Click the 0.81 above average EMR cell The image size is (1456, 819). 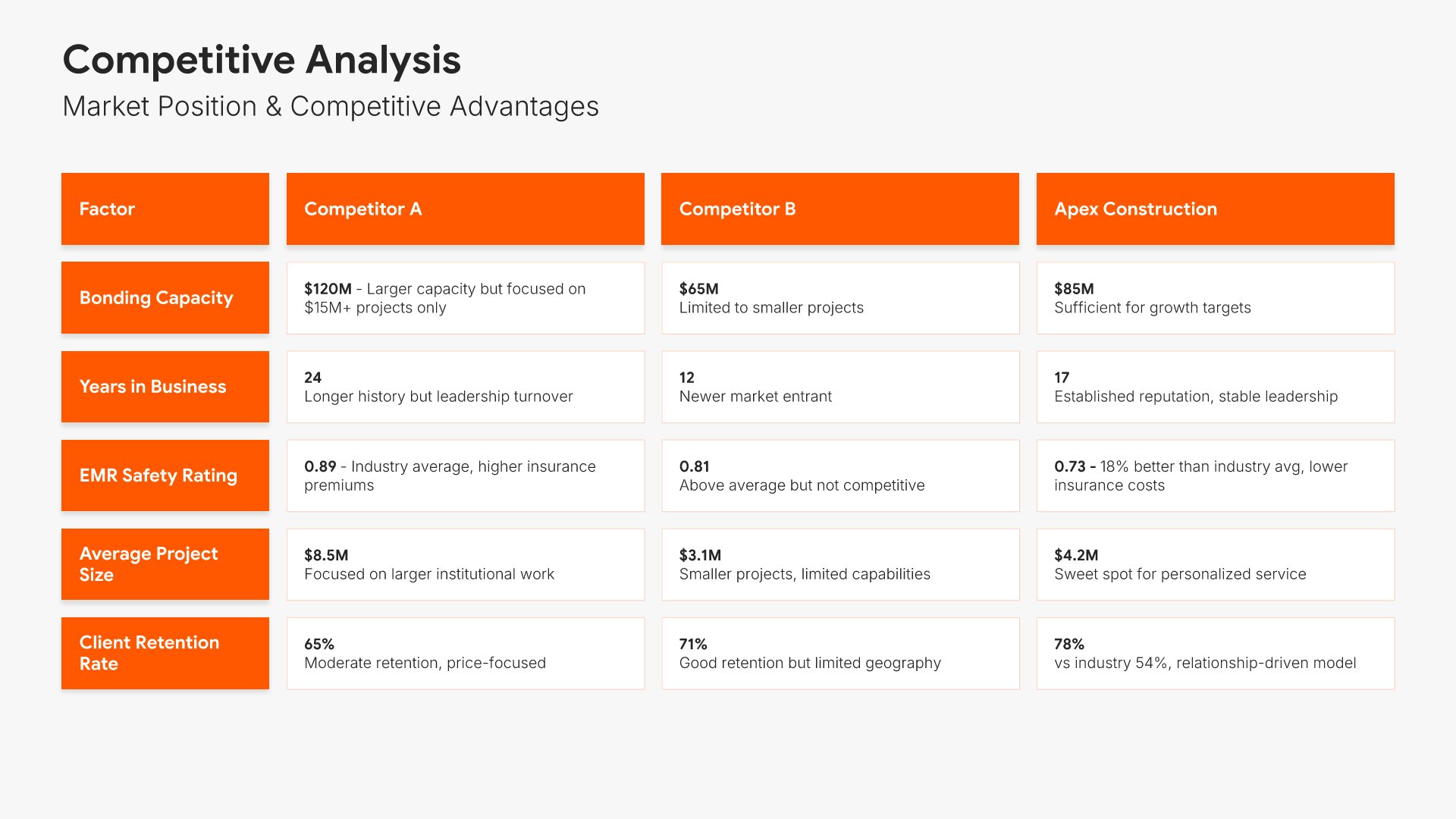click(839, 475)
